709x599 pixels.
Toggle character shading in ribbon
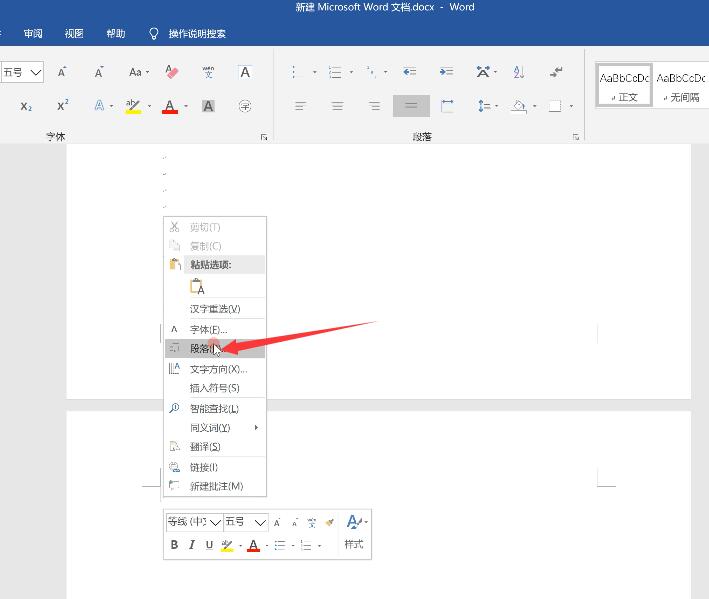click(x=208, y=106)
